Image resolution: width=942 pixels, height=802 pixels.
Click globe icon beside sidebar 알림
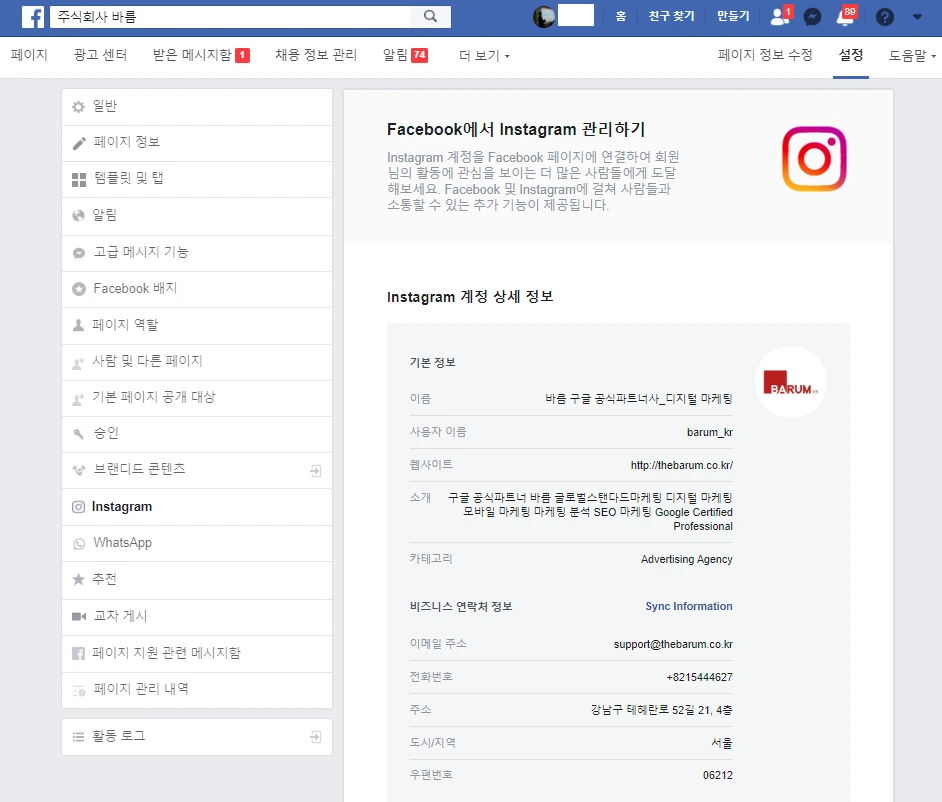coord(78,216)
